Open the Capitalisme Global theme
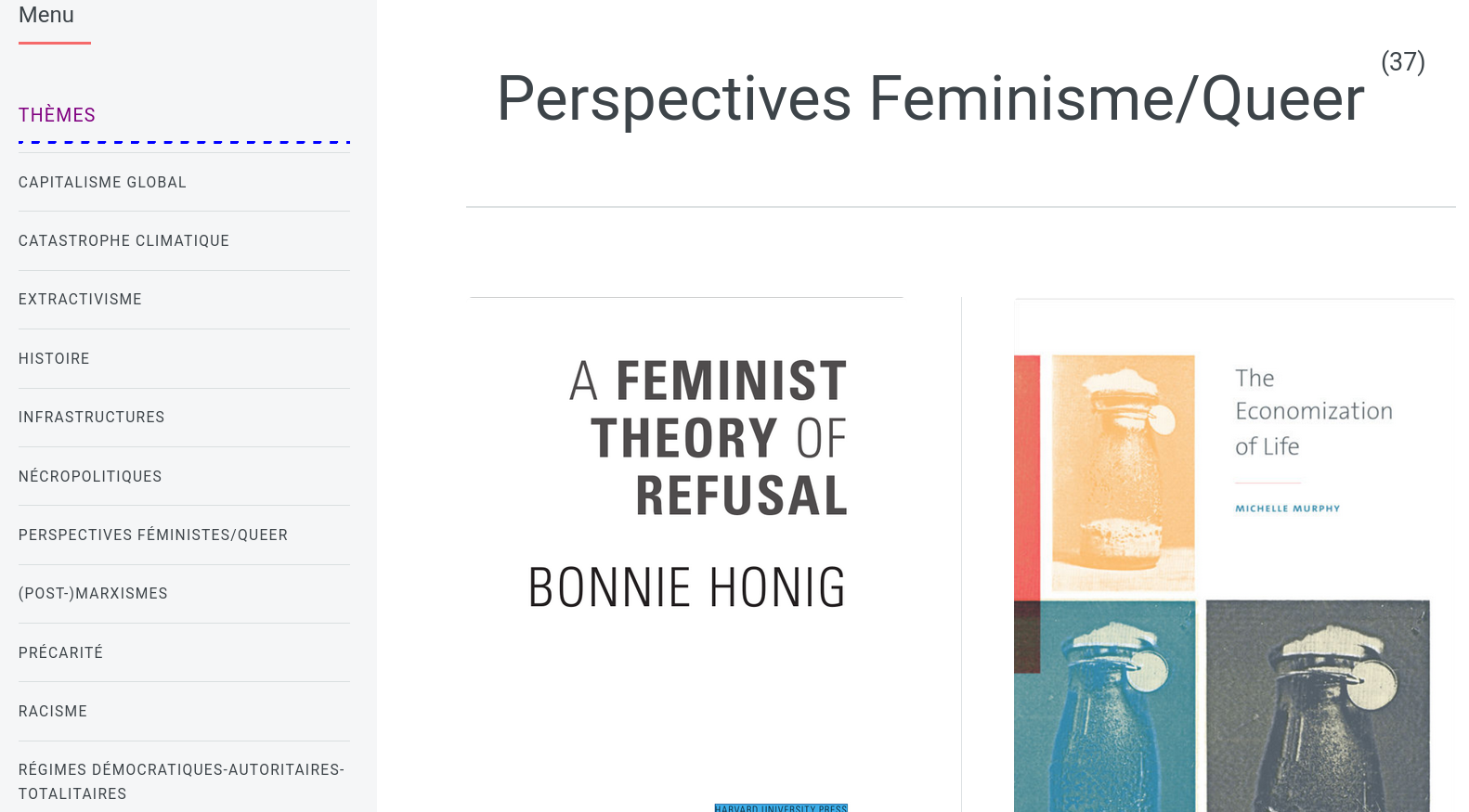The height and width of the screenshot is (812, 1469). (x=102, y=183)
